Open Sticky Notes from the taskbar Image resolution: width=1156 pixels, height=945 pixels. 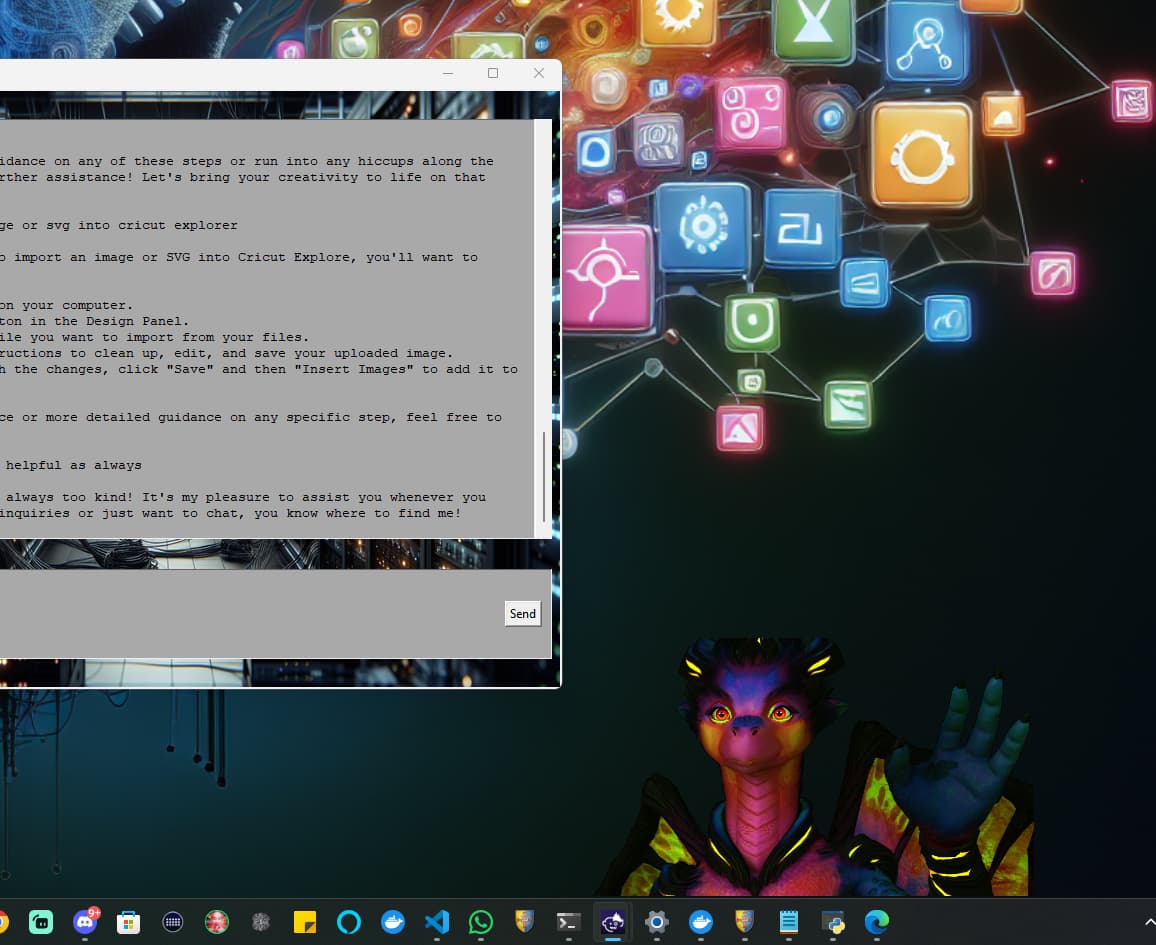(304, 921)
